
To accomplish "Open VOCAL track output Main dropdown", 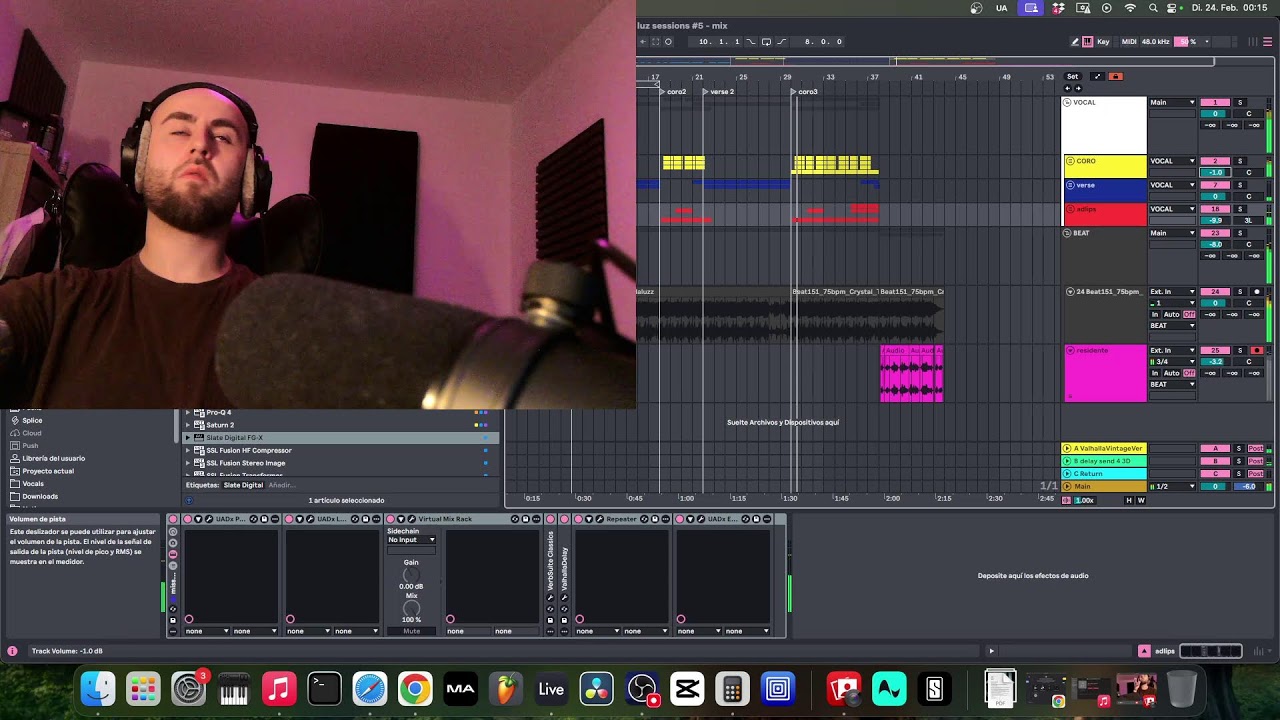I will coord(1172,102).
